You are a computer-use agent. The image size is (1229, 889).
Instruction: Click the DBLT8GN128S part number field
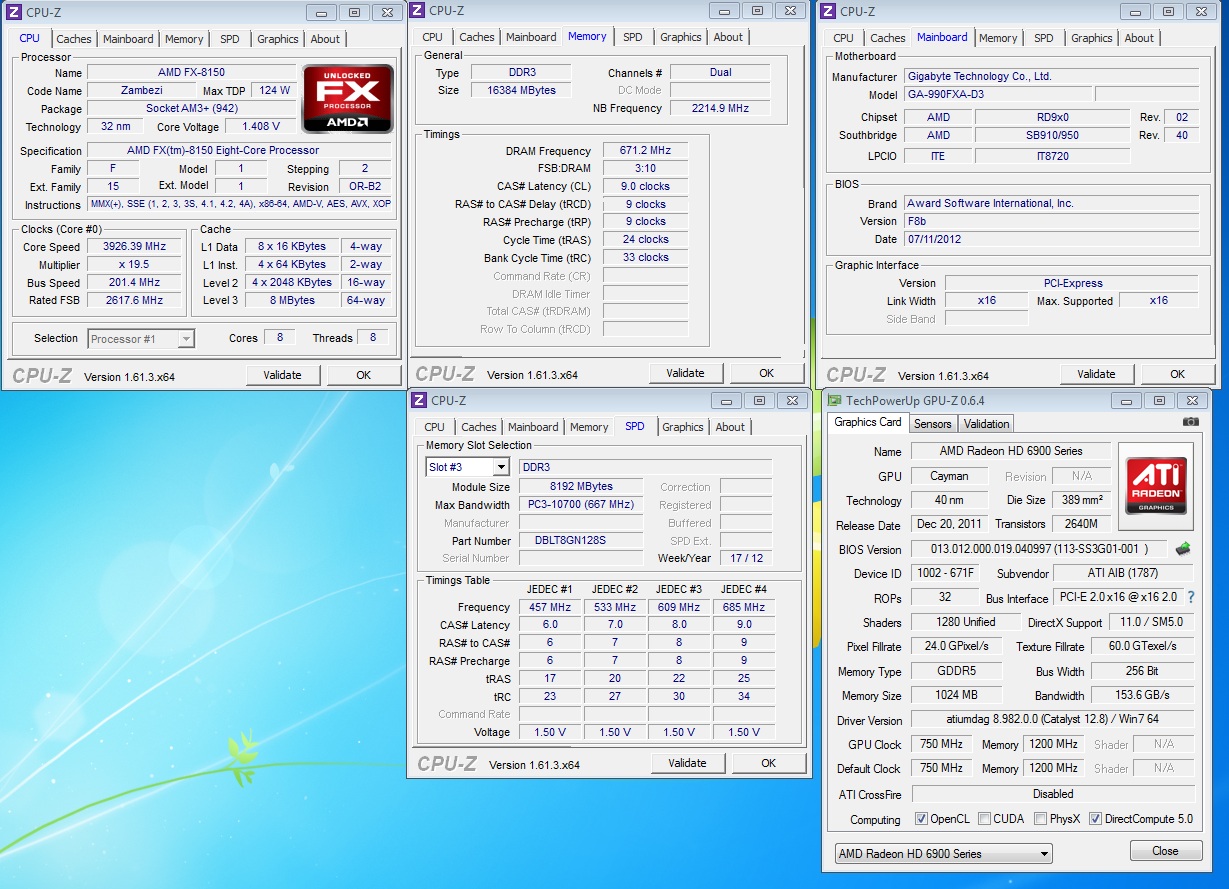[581, 541]
